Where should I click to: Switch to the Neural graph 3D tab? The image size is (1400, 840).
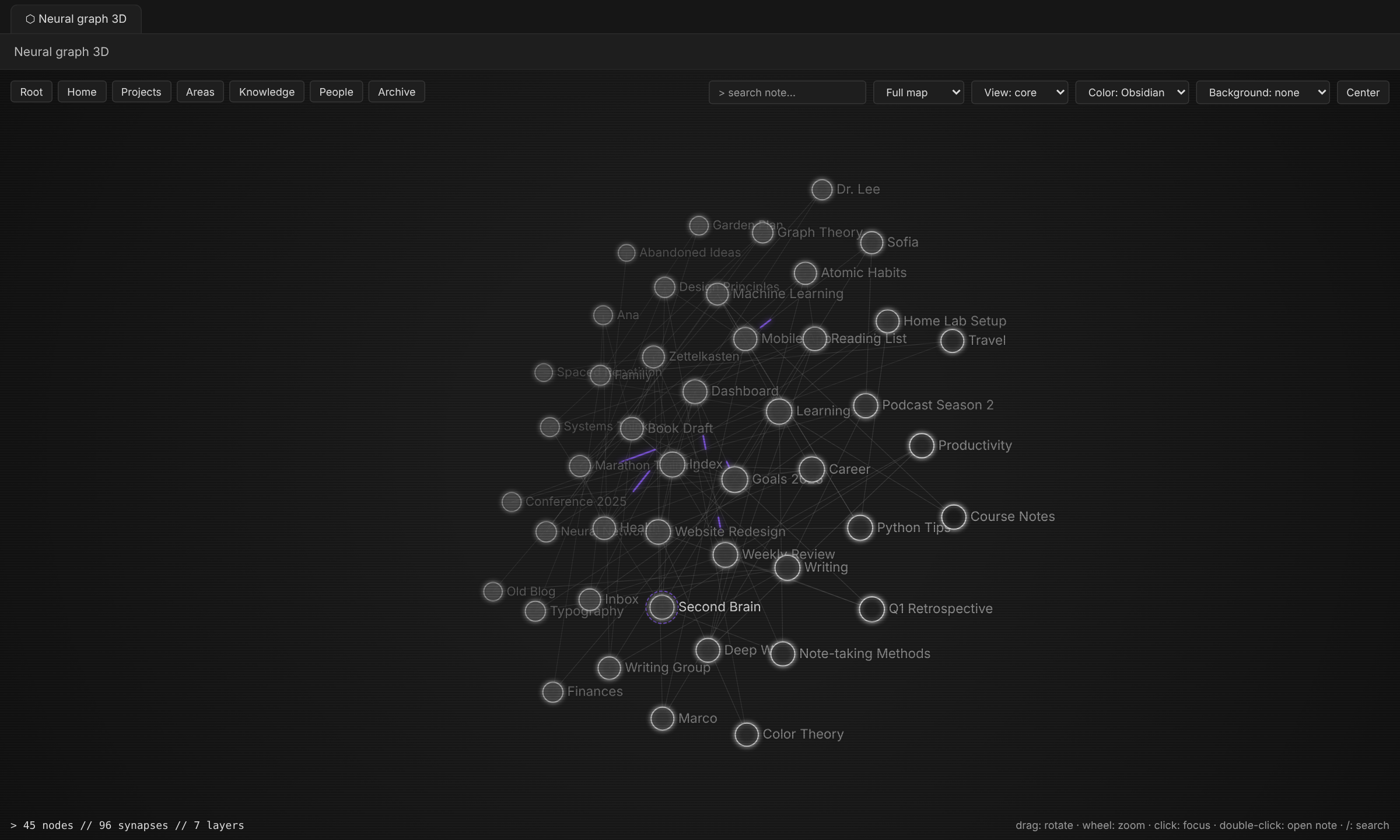pos(76,19)
